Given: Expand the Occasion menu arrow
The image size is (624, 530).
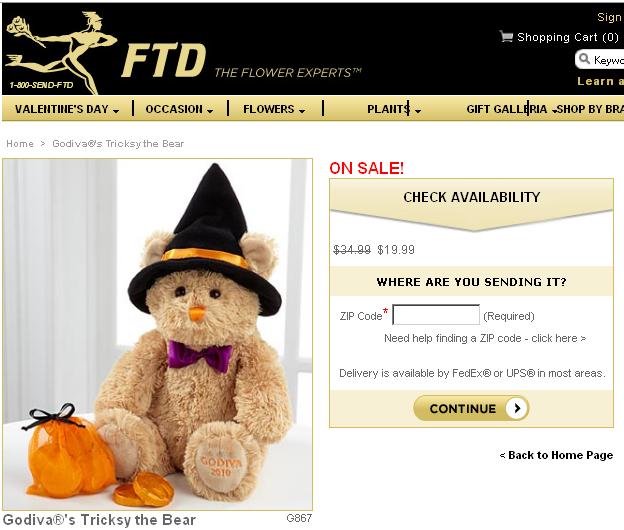Looking at the screenshot, I should click(x=210, y=111).
